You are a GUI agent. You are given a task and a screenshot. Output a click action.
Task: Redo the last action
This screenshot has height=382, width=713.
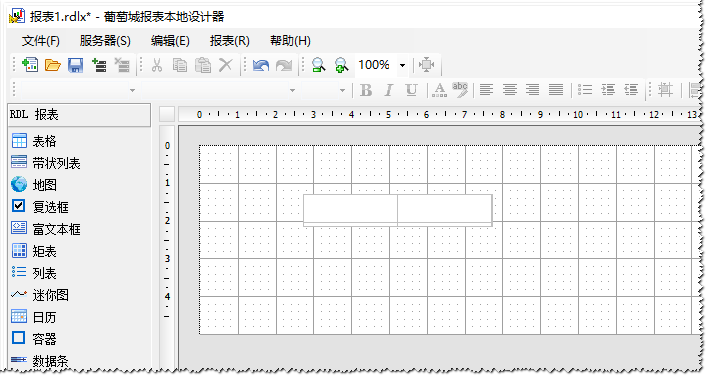point(284,65)
